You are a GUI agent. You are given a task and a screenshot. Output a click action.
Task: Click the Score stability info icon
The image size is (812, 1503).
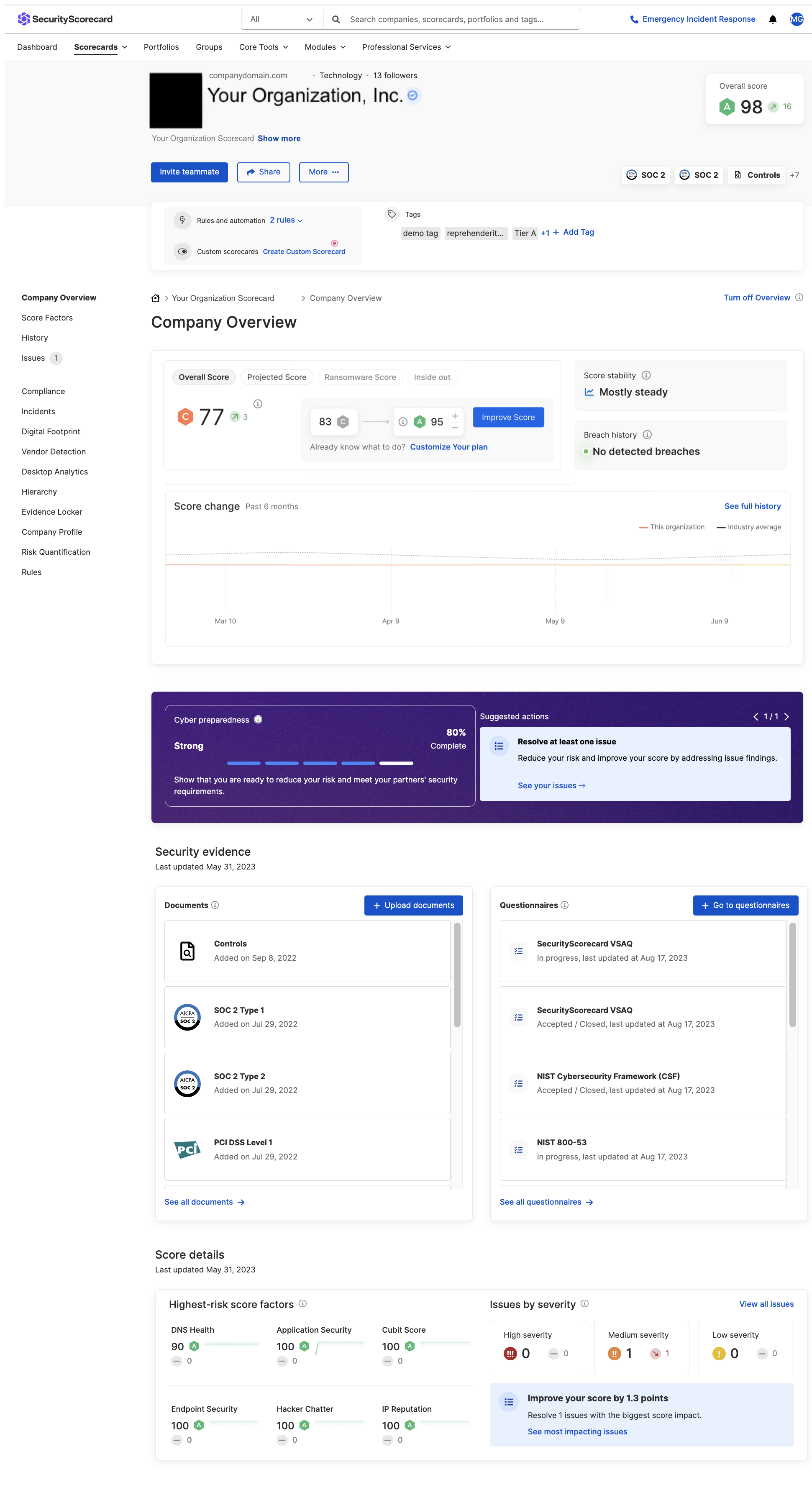646,375
